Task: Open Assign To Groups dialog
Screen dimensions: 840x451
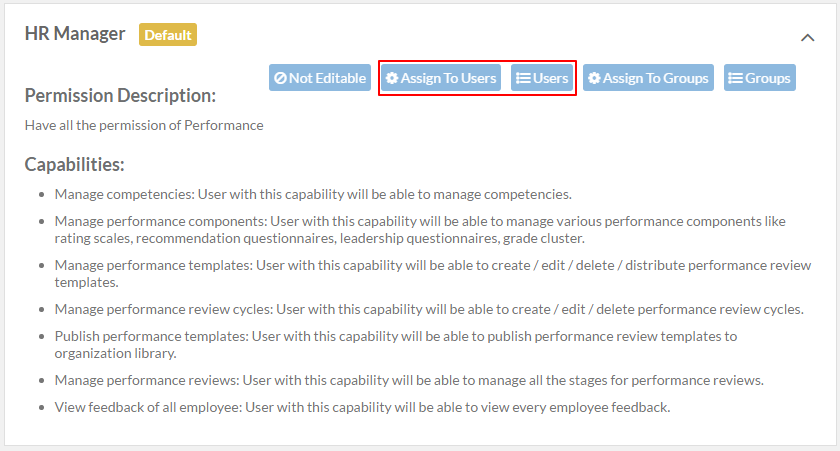Action: point(648,78)
